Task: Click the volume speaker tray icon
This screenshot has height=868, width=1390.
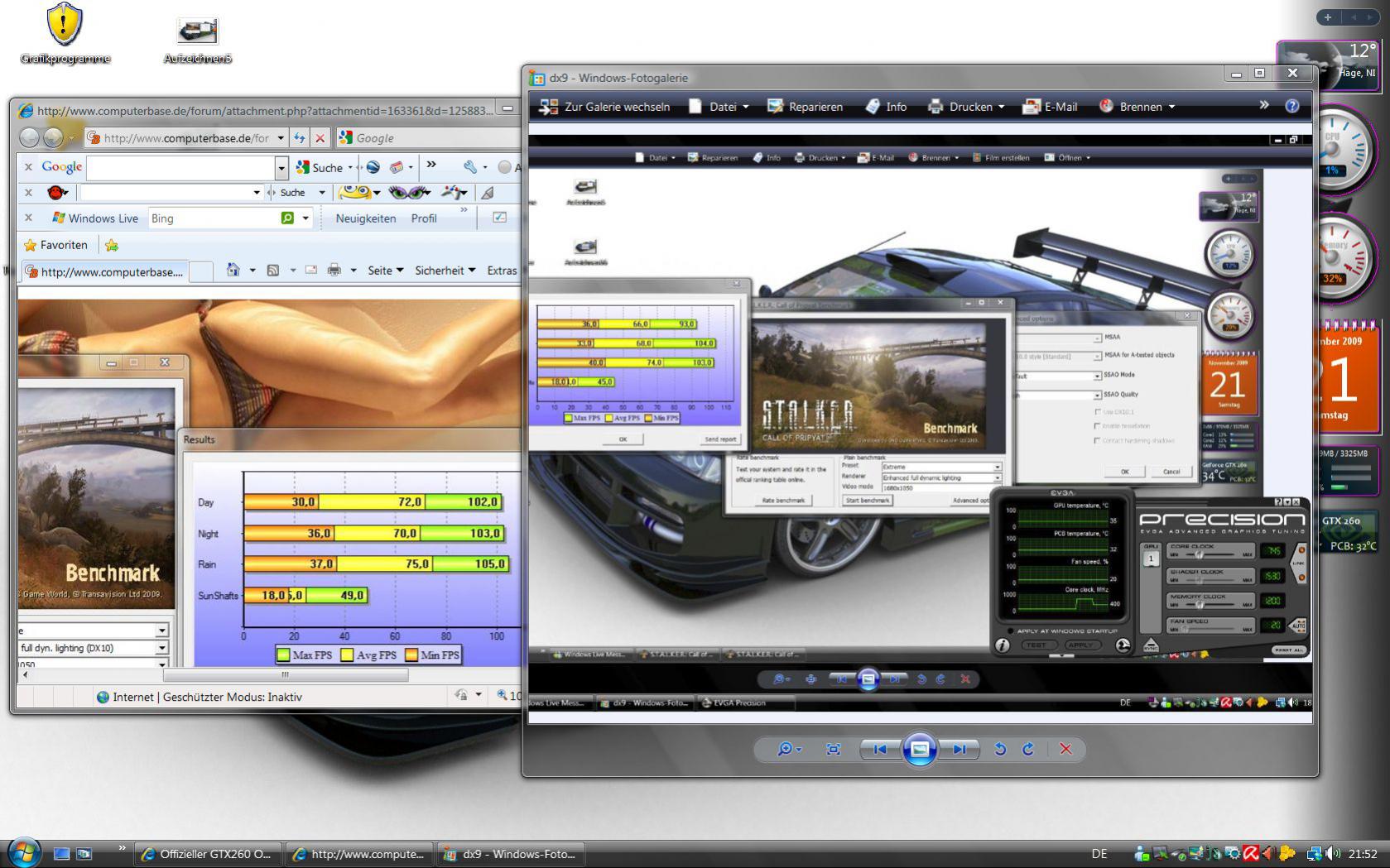Action: 1332,853
